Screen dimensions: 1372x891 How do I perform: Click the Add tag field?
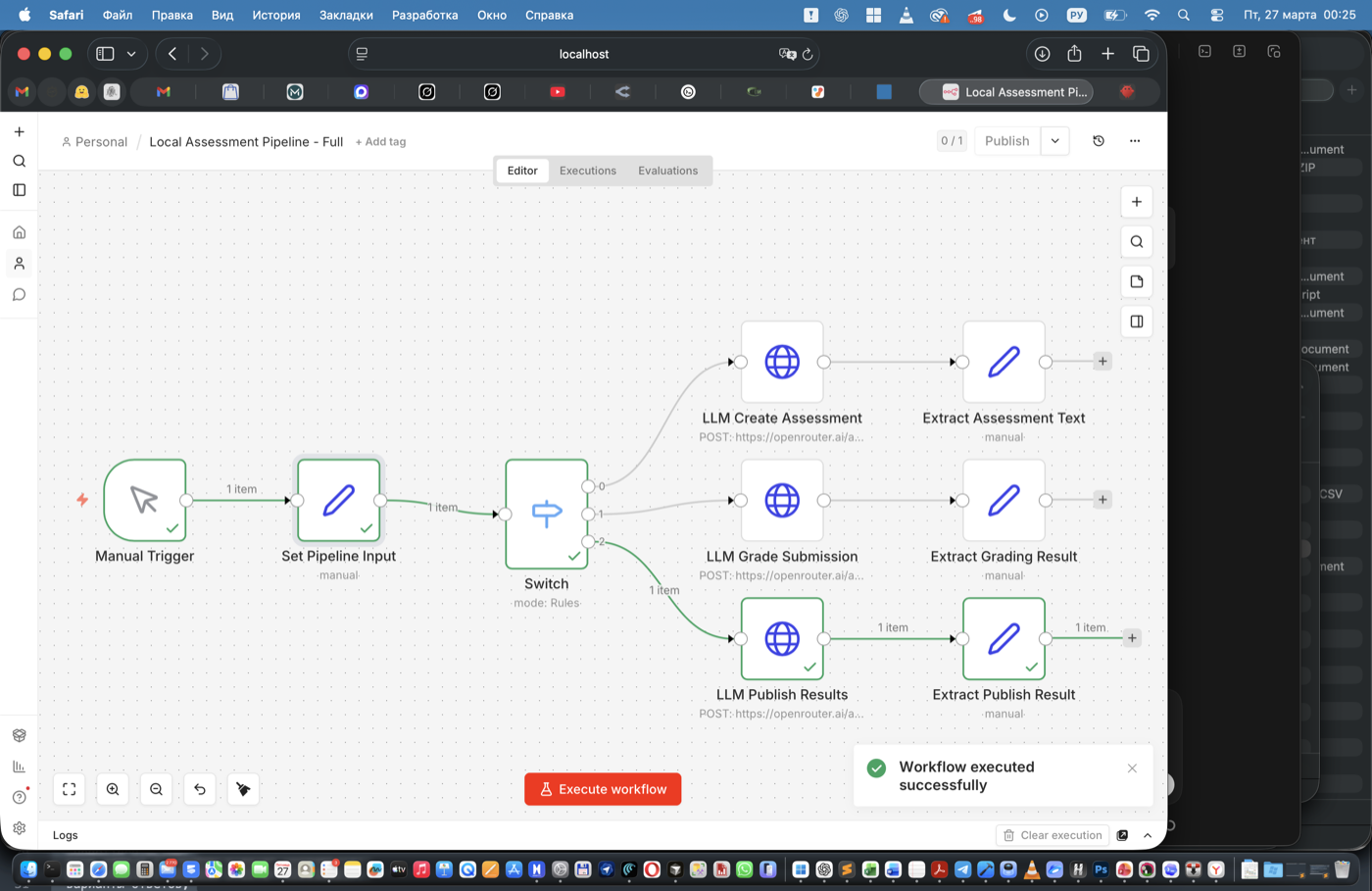pos(381,142)
